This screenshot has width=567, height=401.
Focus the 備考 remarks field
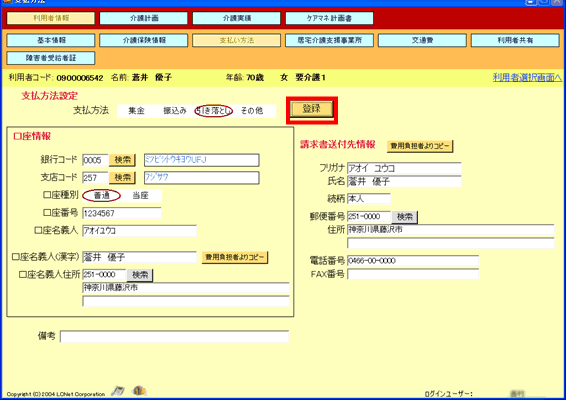(x=174, y=336)
